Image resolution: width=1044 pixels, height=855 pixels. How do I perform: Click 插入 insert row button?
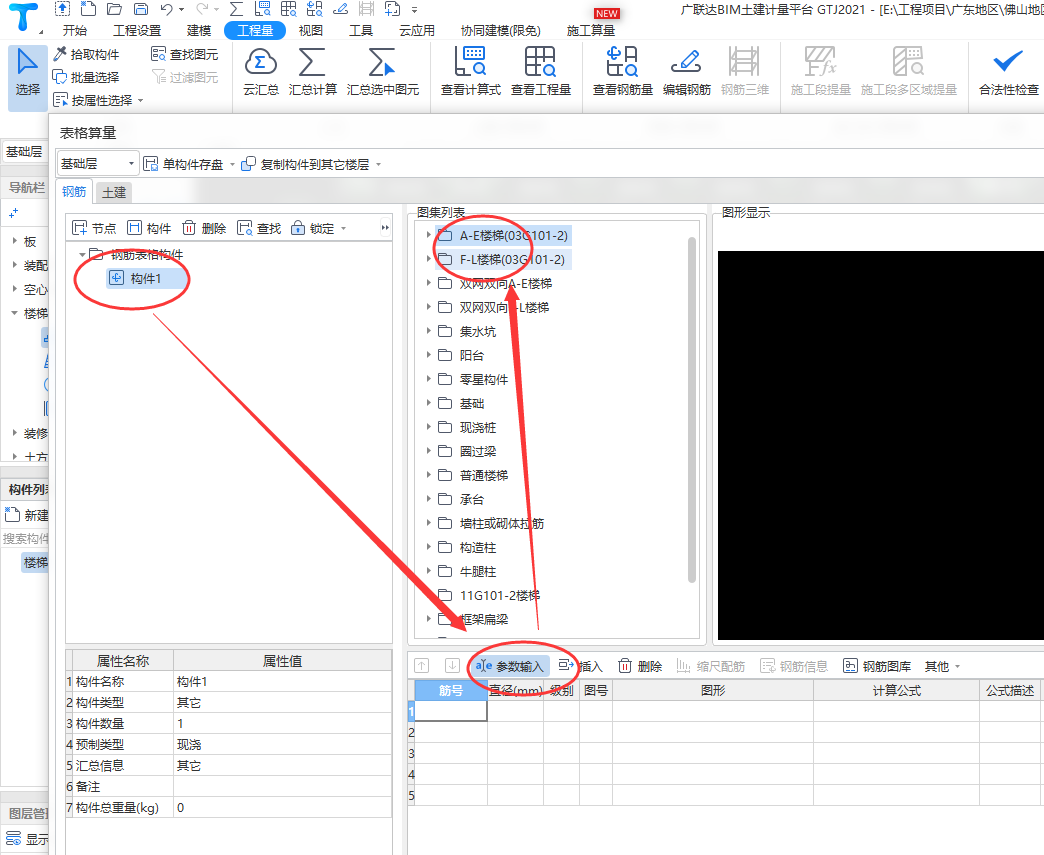[581, 666]
